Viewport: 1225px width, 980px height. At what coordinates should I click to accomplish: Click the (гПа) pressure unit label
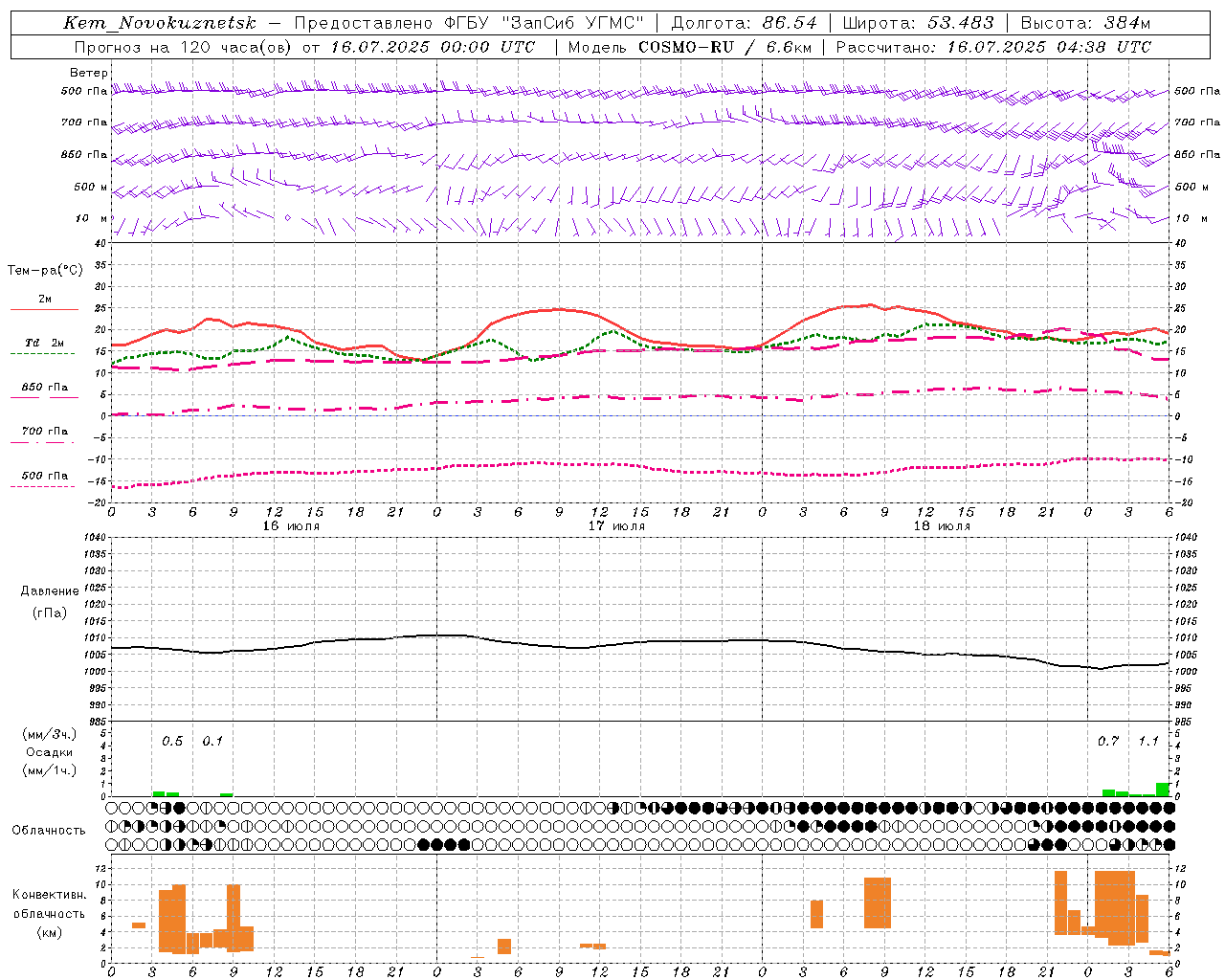point(50,612)
